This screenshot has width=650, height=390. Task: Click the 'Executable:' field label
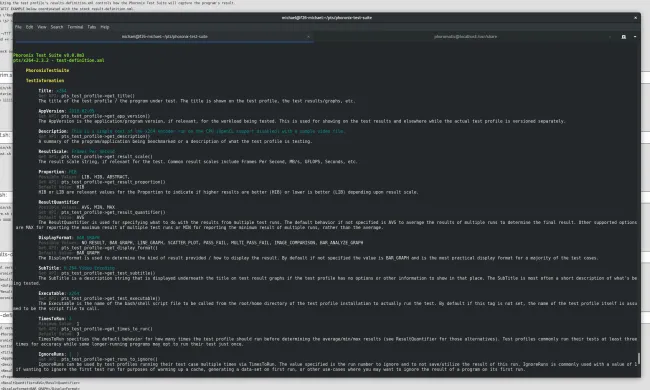(x=52, y=293)
